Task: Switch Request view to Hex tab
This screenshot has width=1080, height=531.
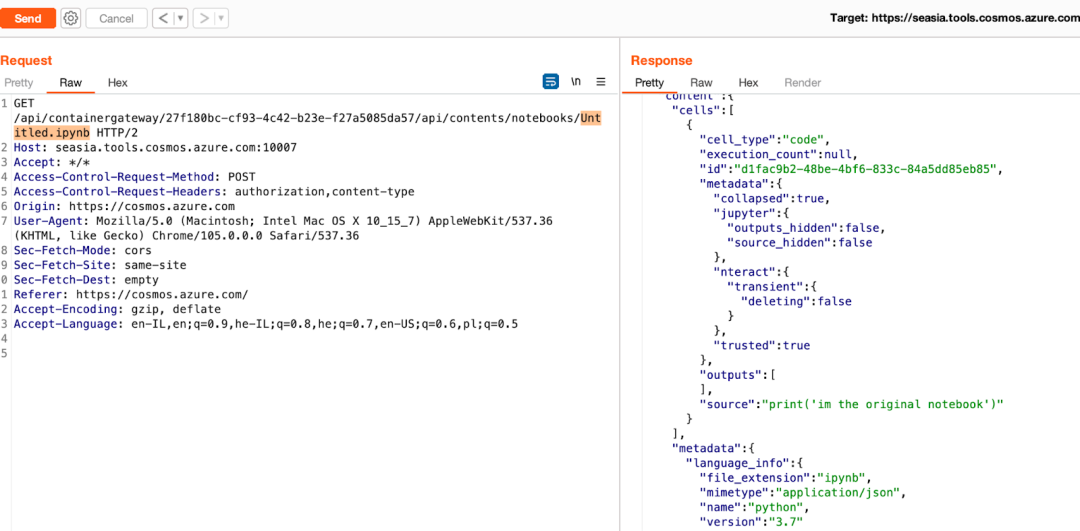Action: coord(118,83)
